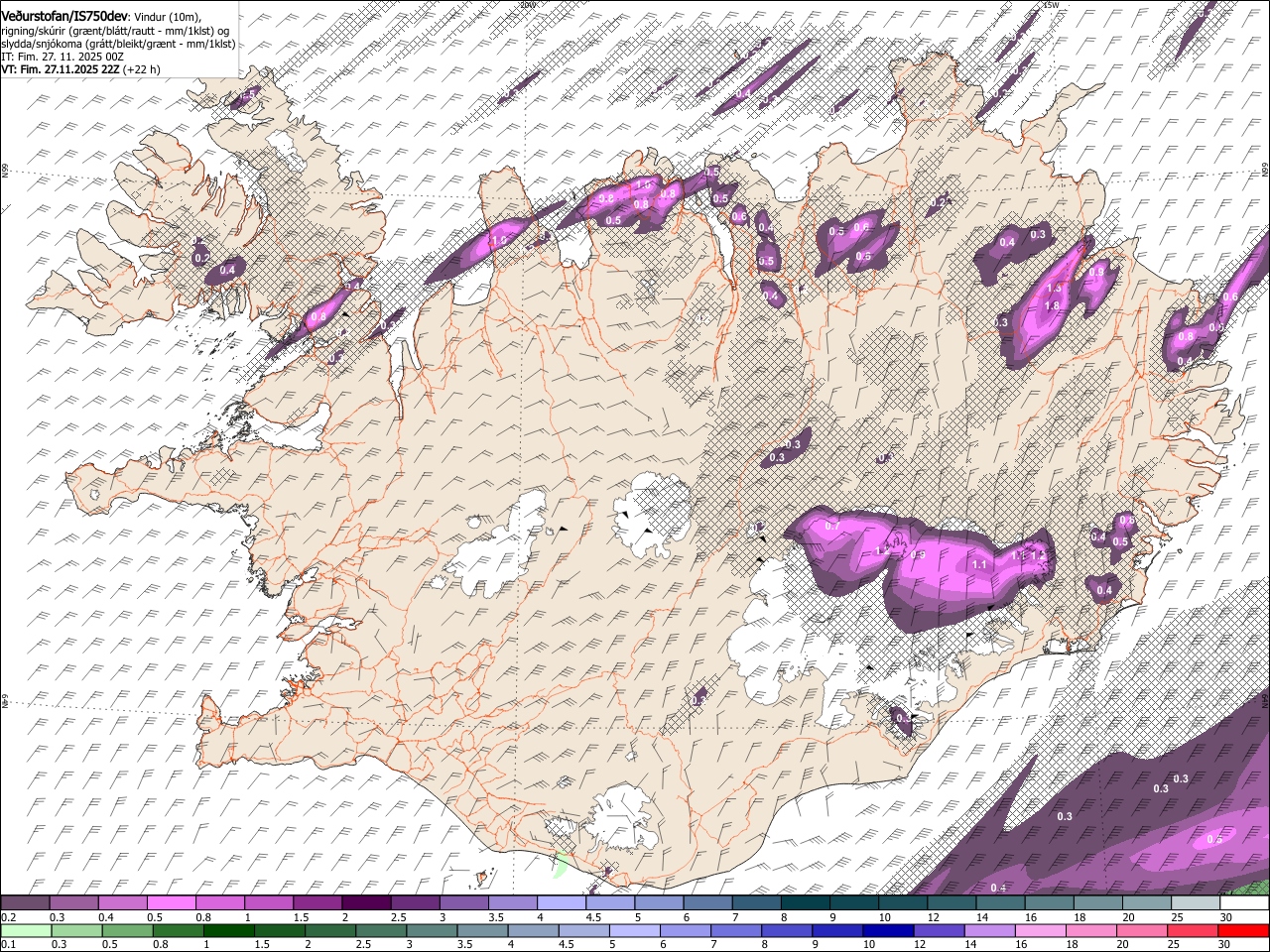Select the upper-row 18 grey-teal swatch
1270x952 pixels.
click(x=1099, y=903)
